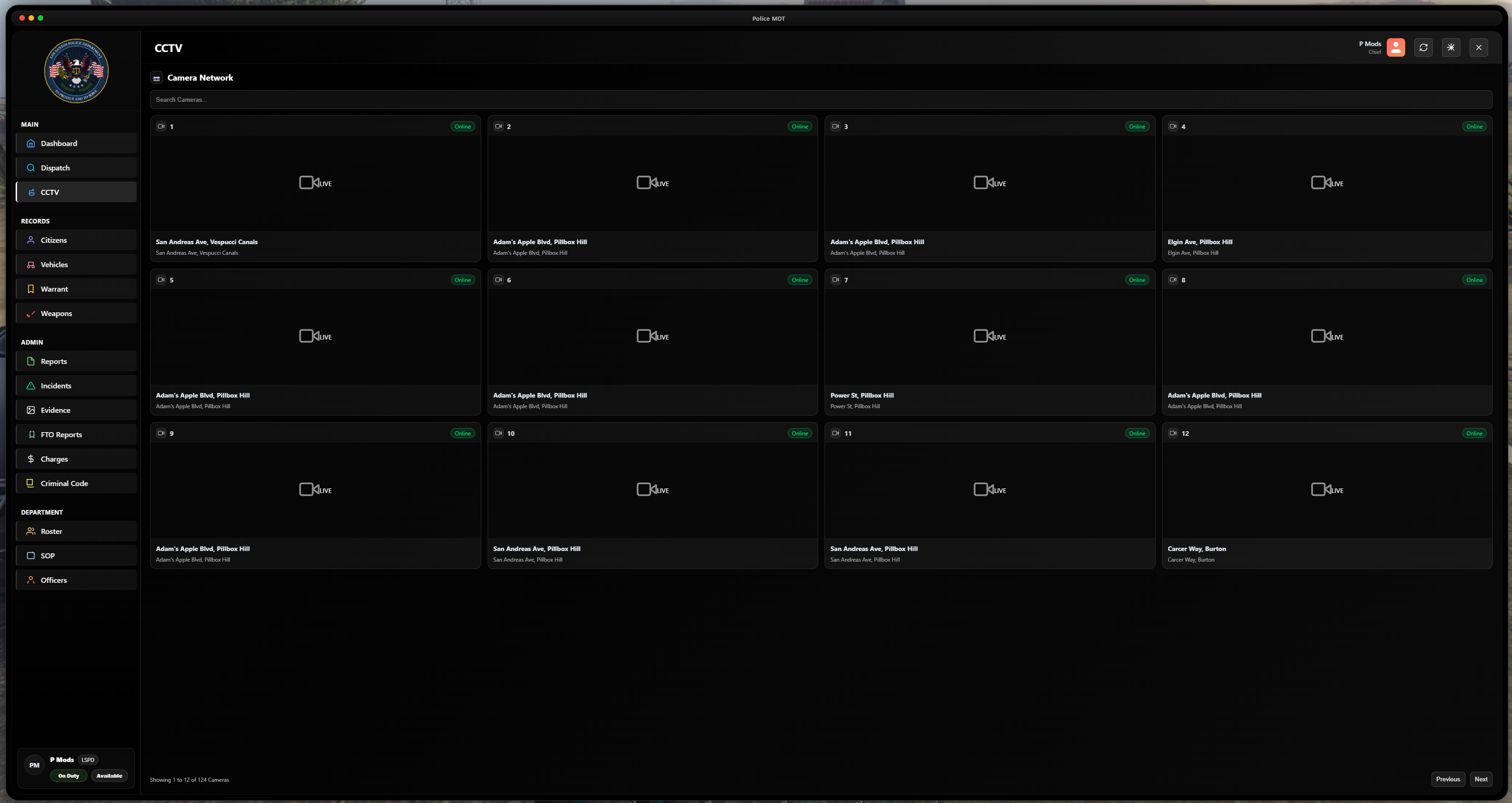Open the Criminal Code page
This screenshot has height=803, width=1512.
(76, 483)
